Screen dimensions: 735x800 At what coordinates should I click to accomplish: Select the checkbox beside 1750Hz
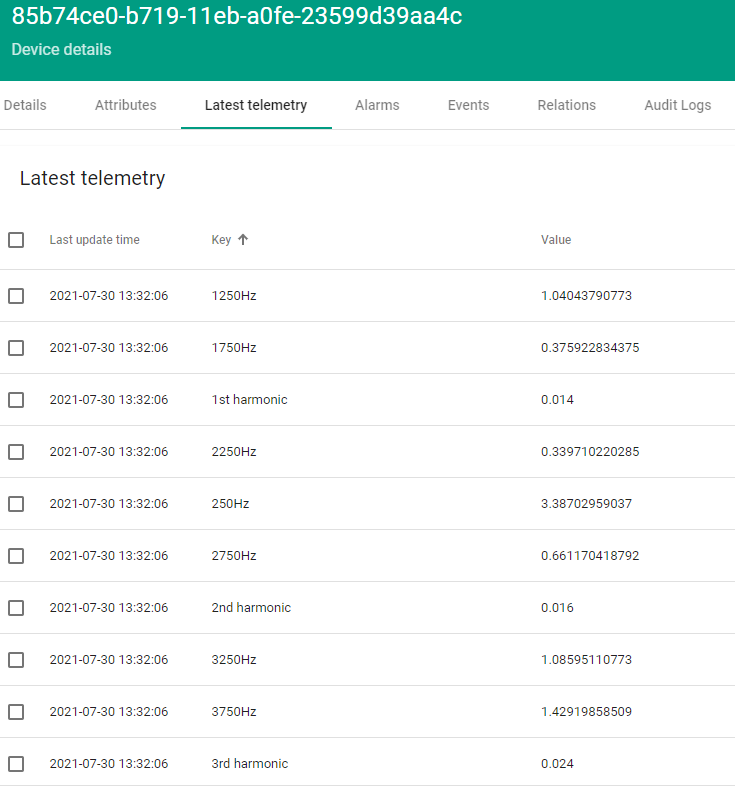(16, 348)
